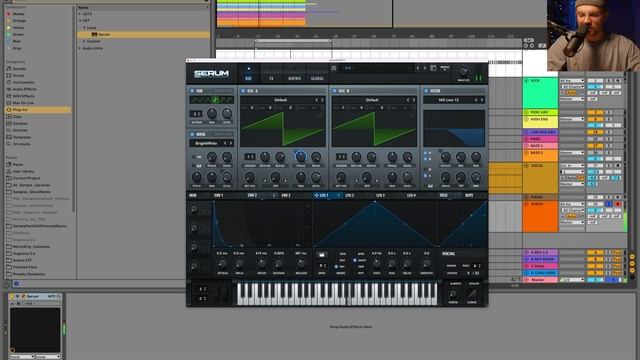This screenshot has height=360, width=640.
Task: Switch to the Serum GLOBAL tab
Action: pyautogui.click(x=317, y=74)
